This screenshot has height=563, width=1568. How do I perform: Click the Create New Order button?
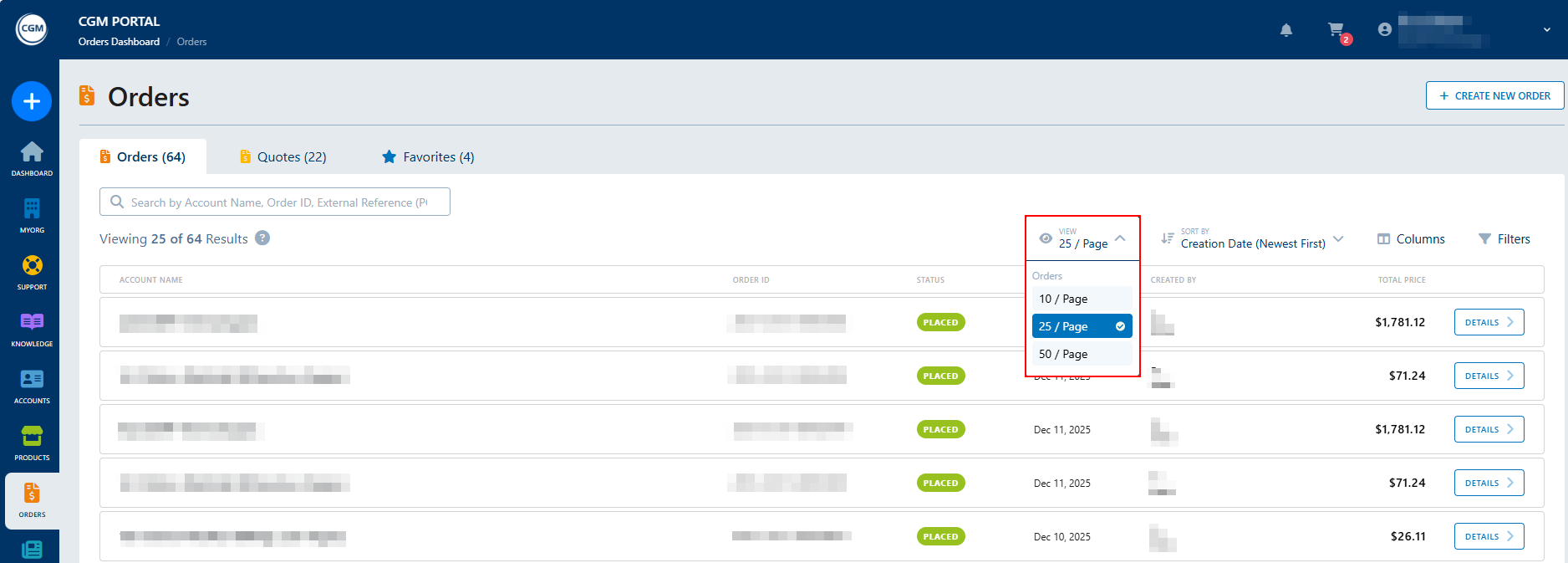coord(1494,95)
